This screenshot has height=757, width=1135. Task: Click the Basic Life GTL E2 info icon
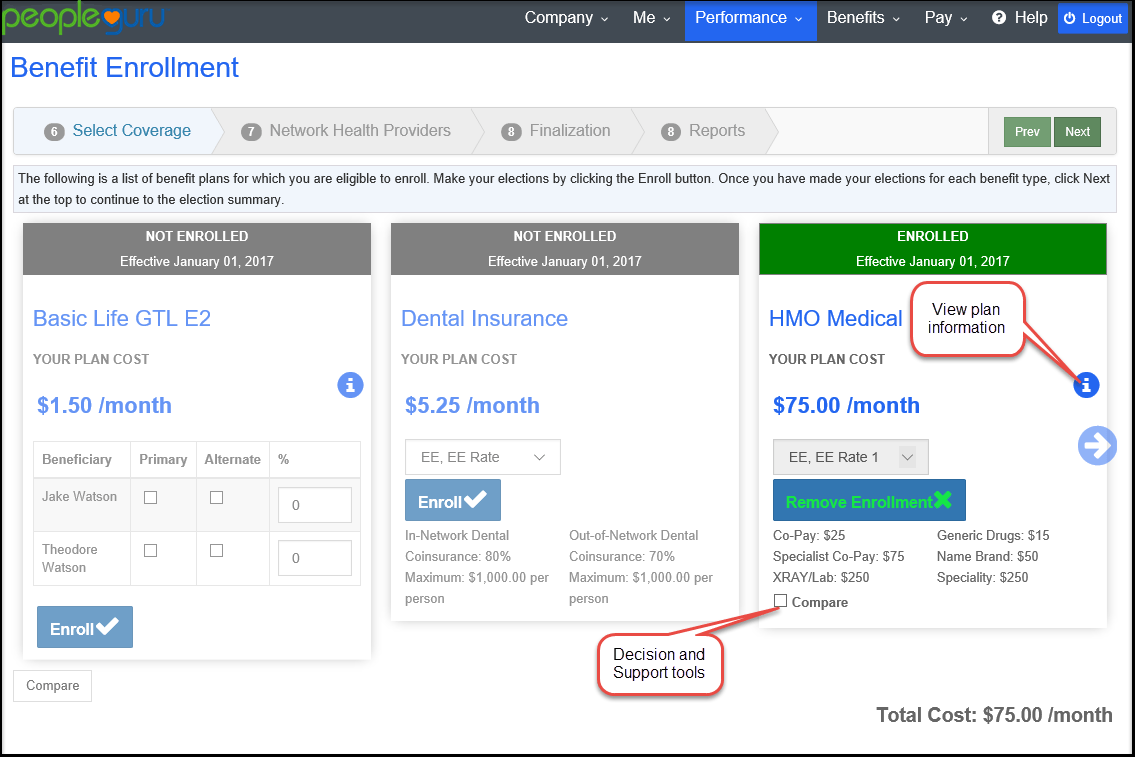[350, 385]
